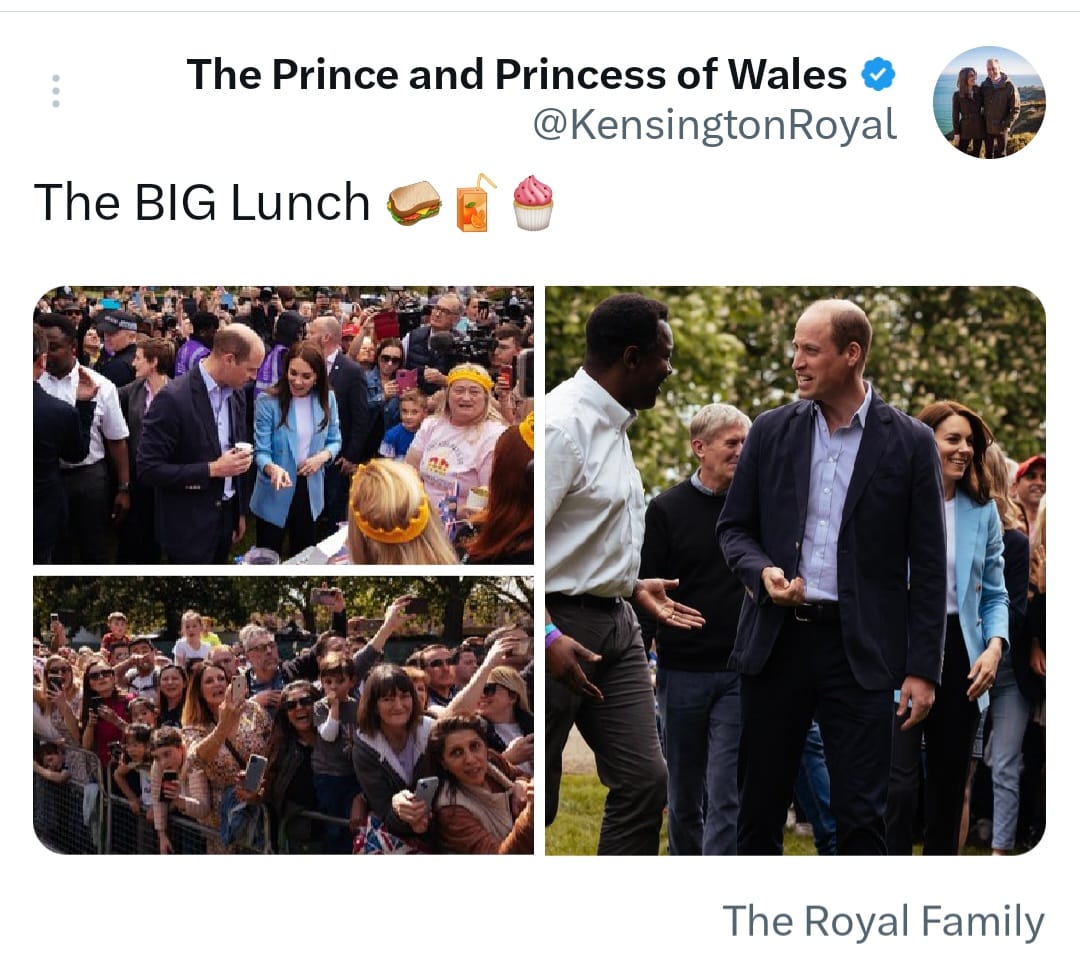The height and width of the screenshot is (973, 1080).
Task: Click the blue verified checkmark badge
Action: tap(878, 74)
